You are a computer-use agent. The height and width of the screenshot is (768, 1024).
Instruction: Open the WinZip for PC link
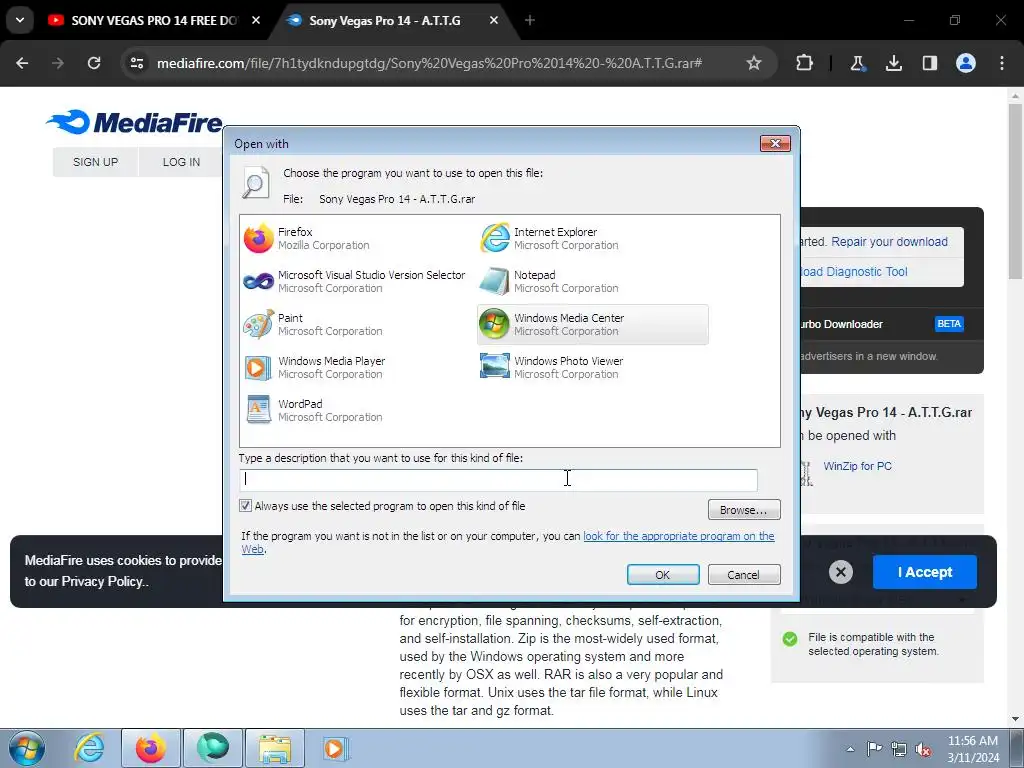[x=857, y=466]
